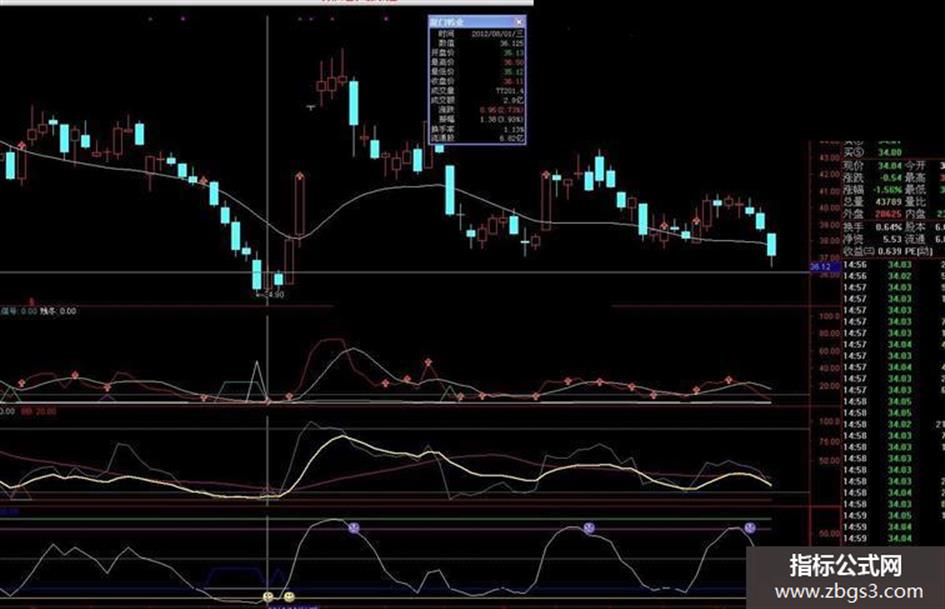Click the red arrow above the tall rising candle
This screenshot has height=609, width=945.
(300, 177)
